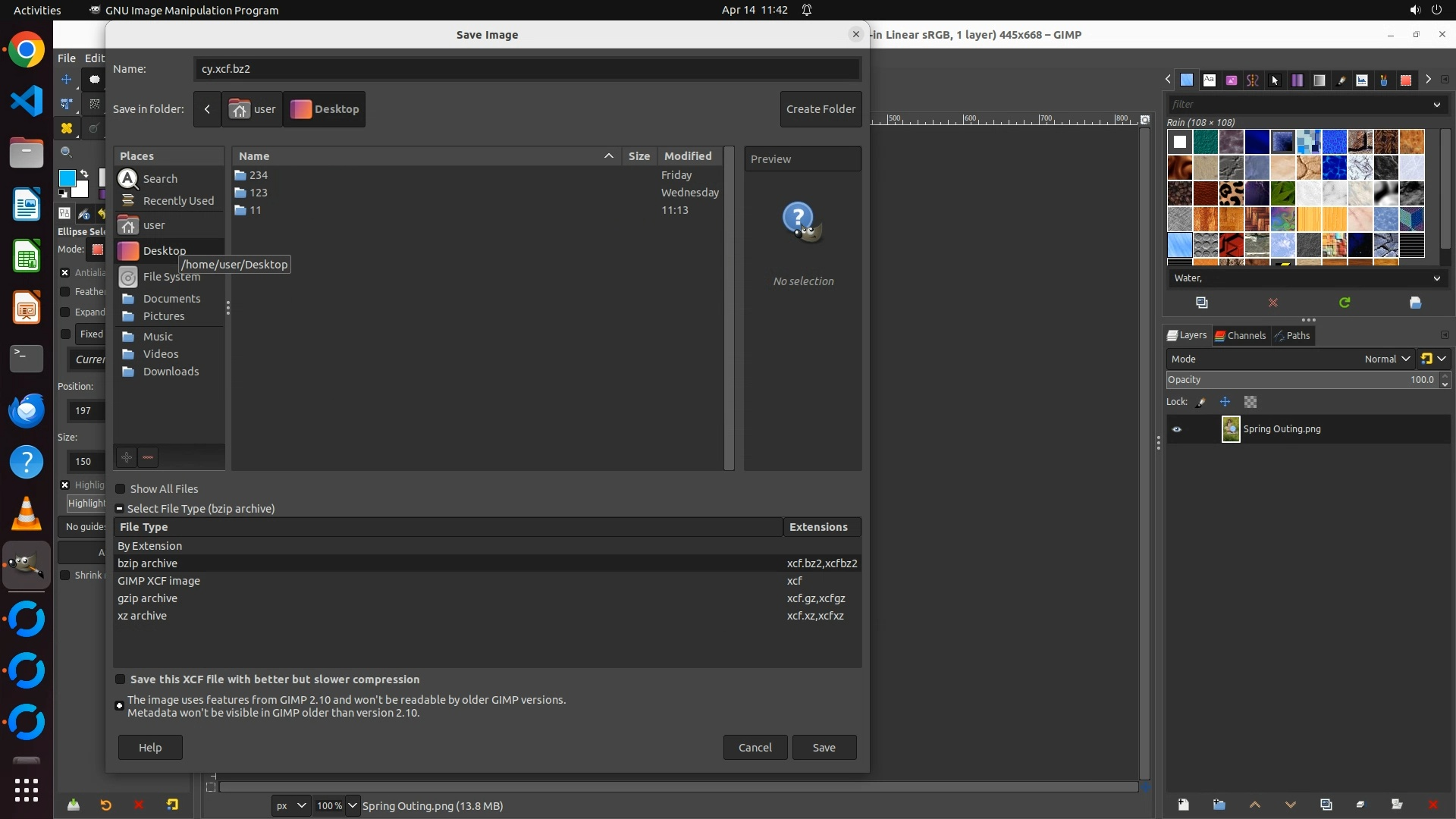1456x819 pixels.
Task: Click the new layer icon in Layers panel
Action: coord(1183,805)
